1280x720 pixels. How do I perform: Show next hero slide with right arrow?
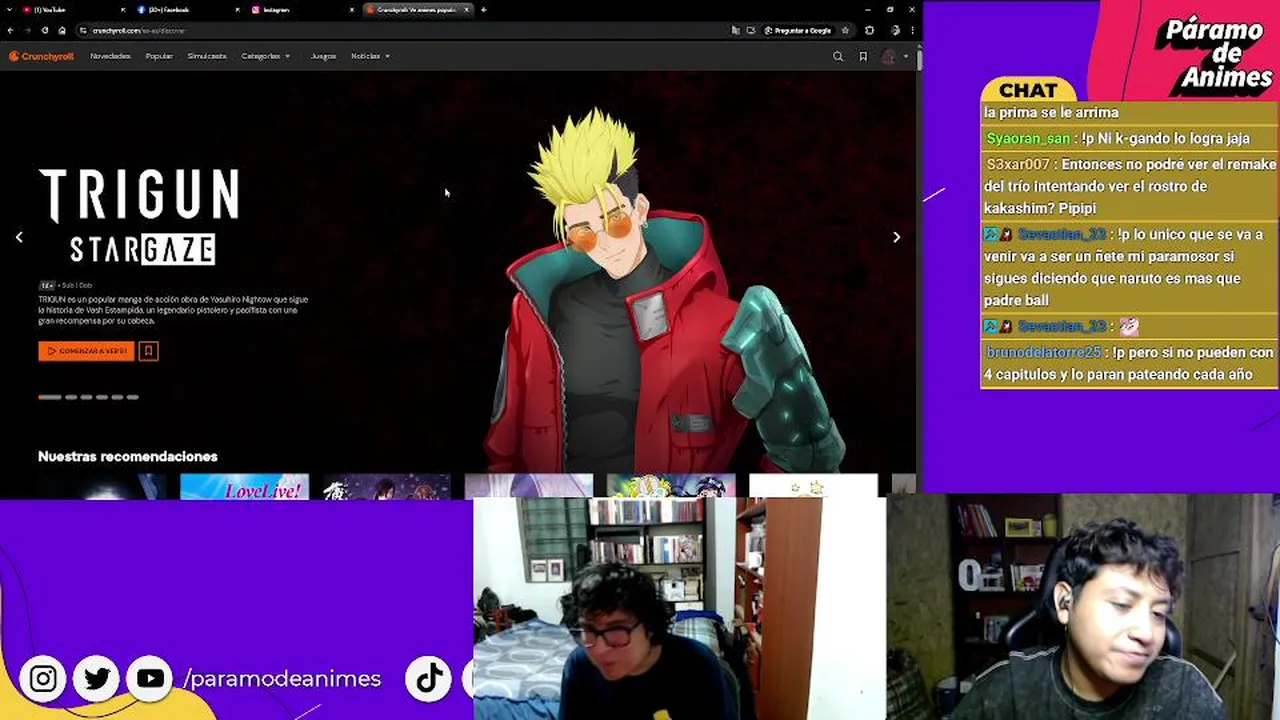[896, 237]
